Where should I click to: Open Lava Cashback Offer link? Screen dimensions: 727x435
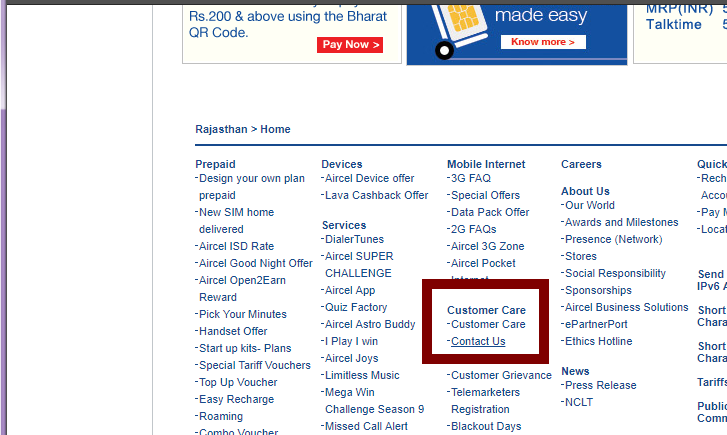[376, 196]
